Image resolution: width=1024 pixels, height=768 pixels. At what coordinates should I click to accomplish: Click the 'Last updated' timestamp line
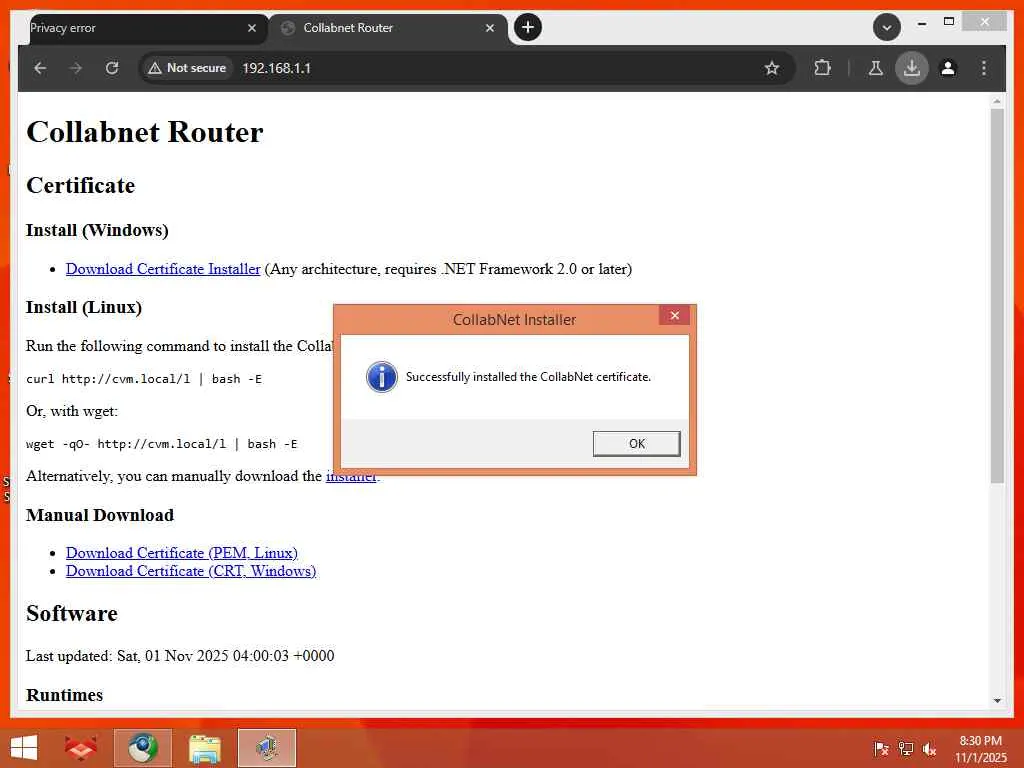pos(180,656)
